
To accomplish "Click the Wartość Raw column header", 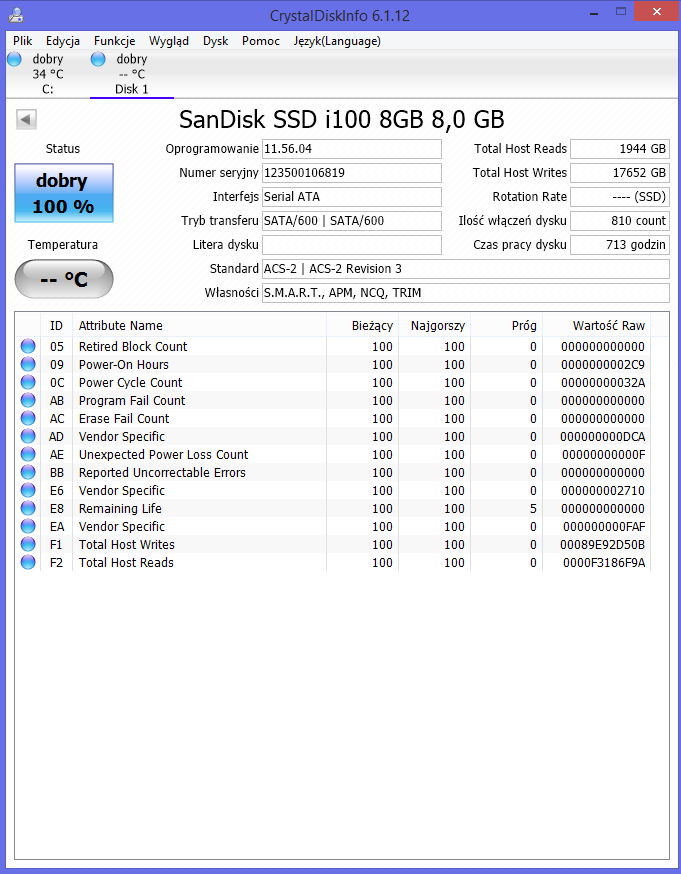I will [596, 326].
